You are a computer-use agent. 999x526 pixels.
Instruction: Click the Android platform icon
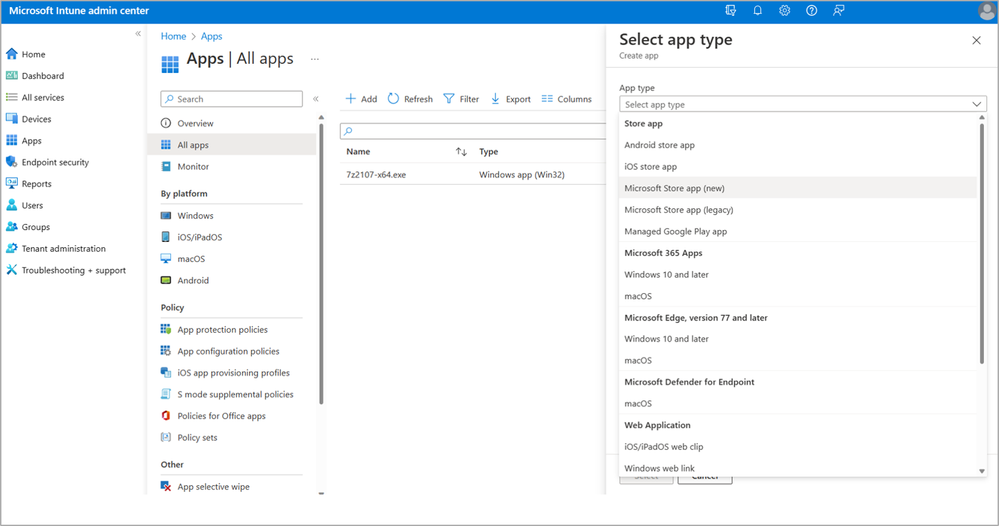166,280
